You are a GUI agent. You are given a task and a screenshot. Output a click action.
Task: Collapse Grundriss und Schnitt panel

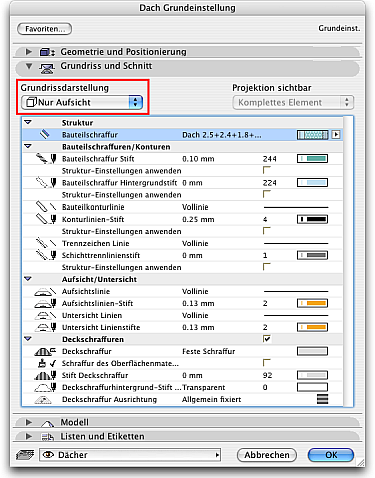point(29,66)
